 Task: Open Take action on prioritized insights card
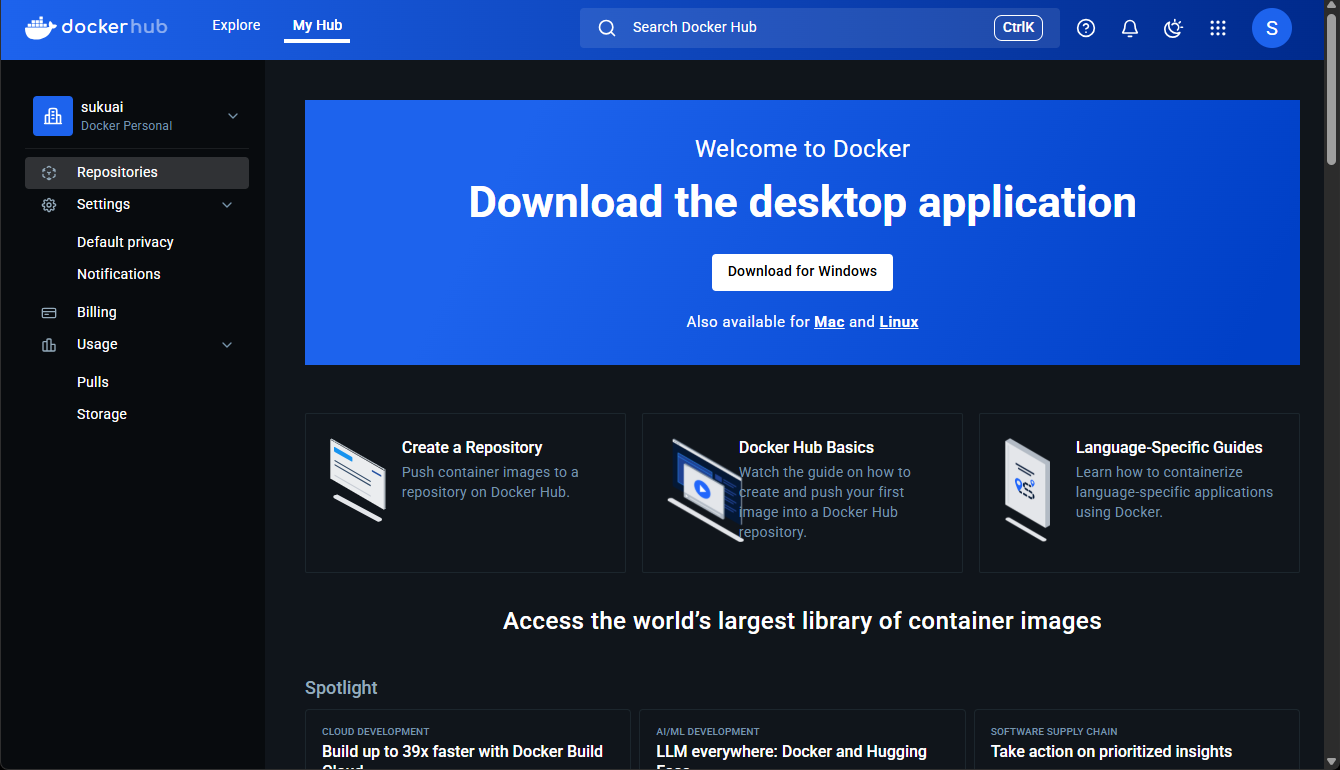1137,740
